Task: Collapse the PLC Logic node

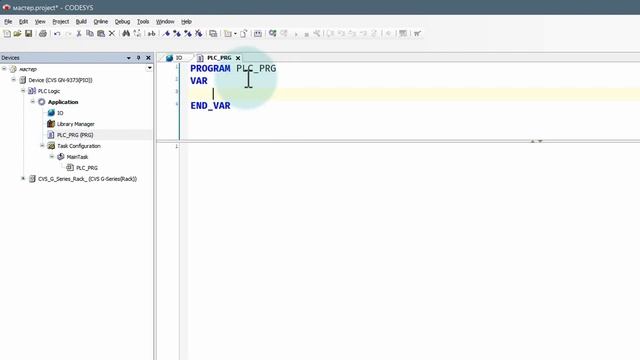Action: (x=23, y=91)
